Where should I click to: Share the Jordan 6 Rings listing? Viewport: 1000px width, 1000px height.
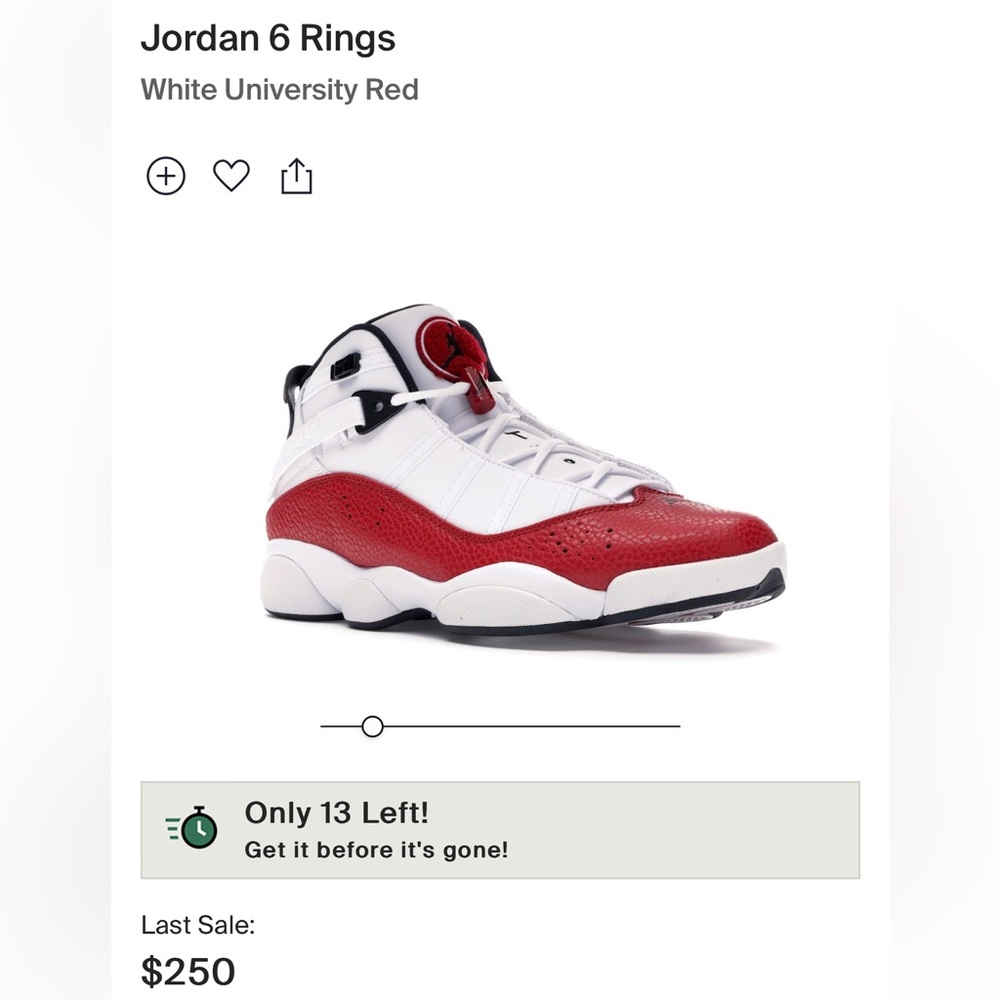point(297,174)
